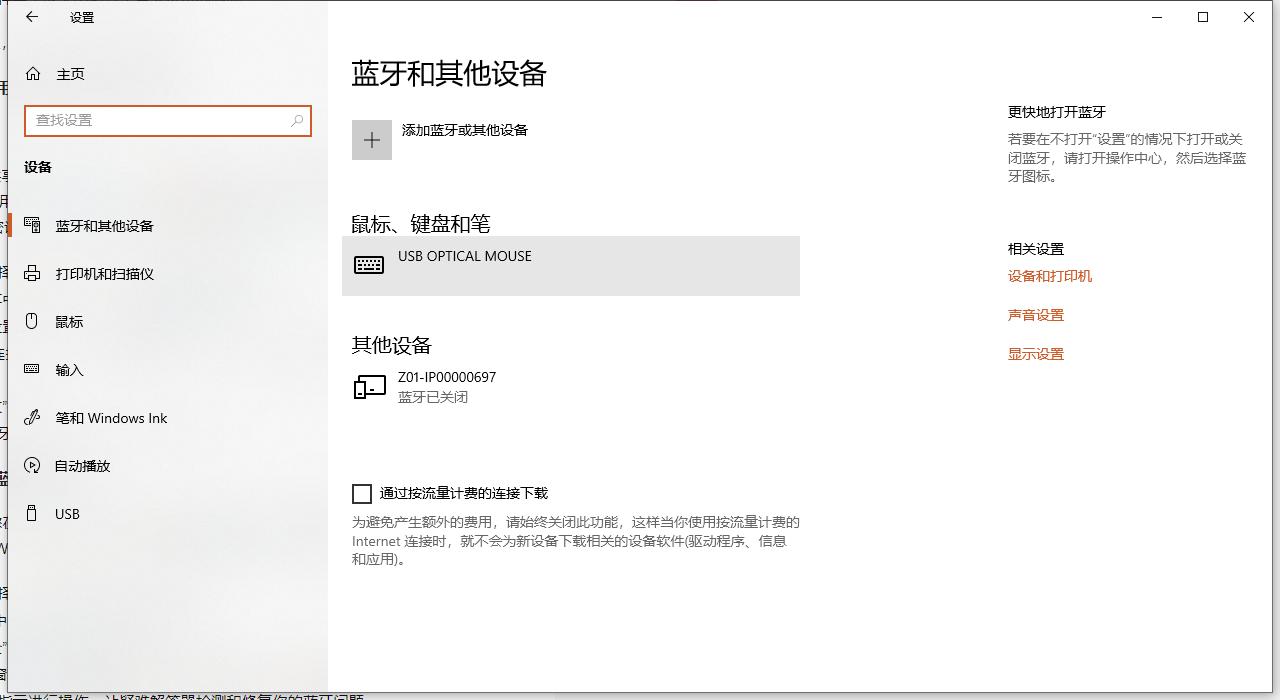Screen dimensions: 1280x700
Task: Click the keyboard icon beside 输入
Action: click(30, 369)
